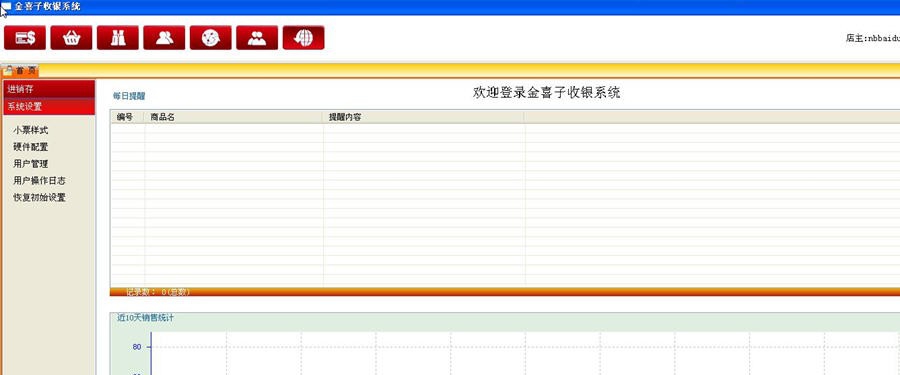Click the 欢迎登录金喜子收银系统 heading
The width and height of the screenshot is (900, 375).
546,92
